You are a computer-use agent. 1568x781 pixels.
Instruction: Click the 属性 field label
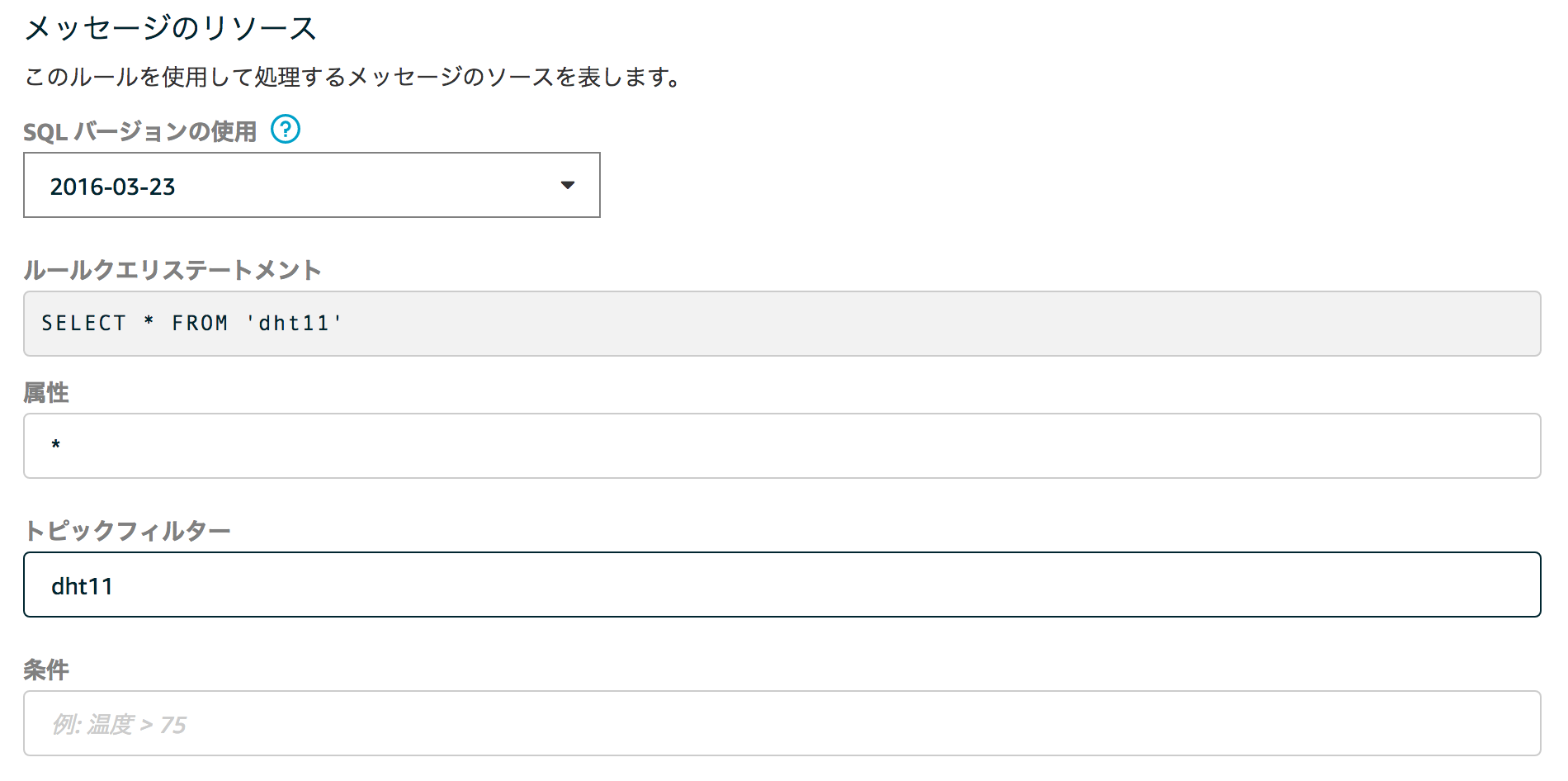tap(46, 392)
